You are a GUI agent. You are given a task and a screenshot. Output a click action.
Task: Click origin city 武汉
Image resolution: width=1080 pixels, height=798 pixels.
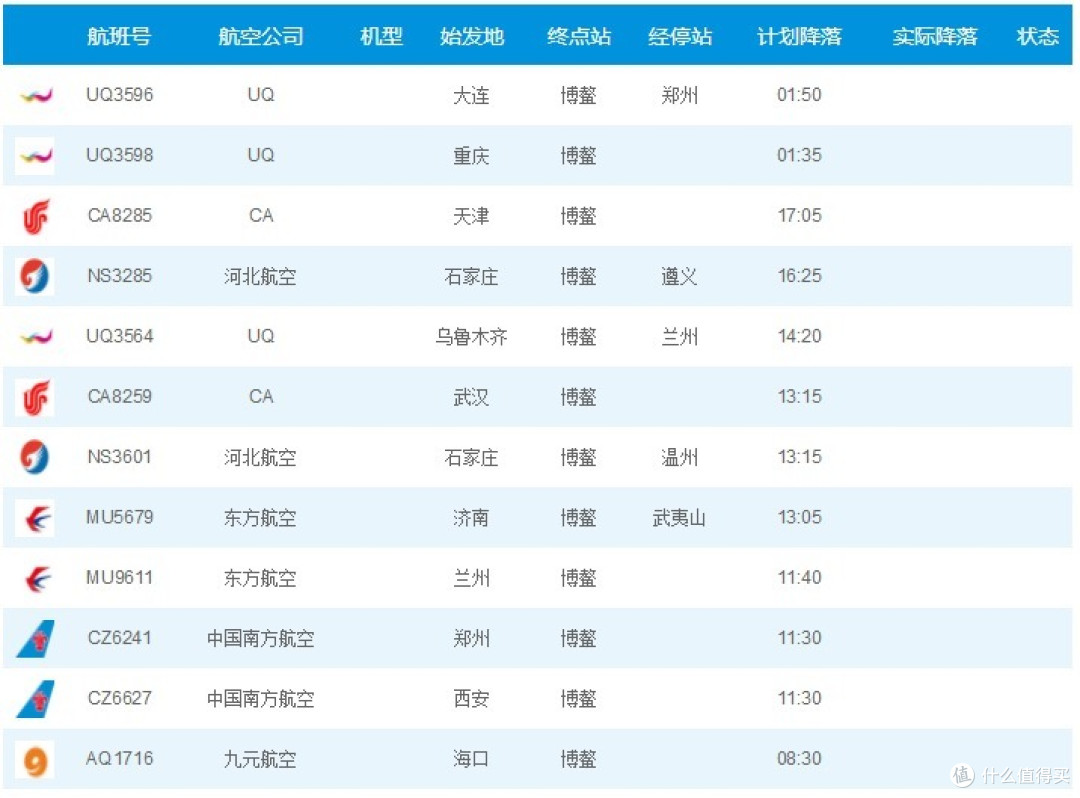(x=471, y=397)
